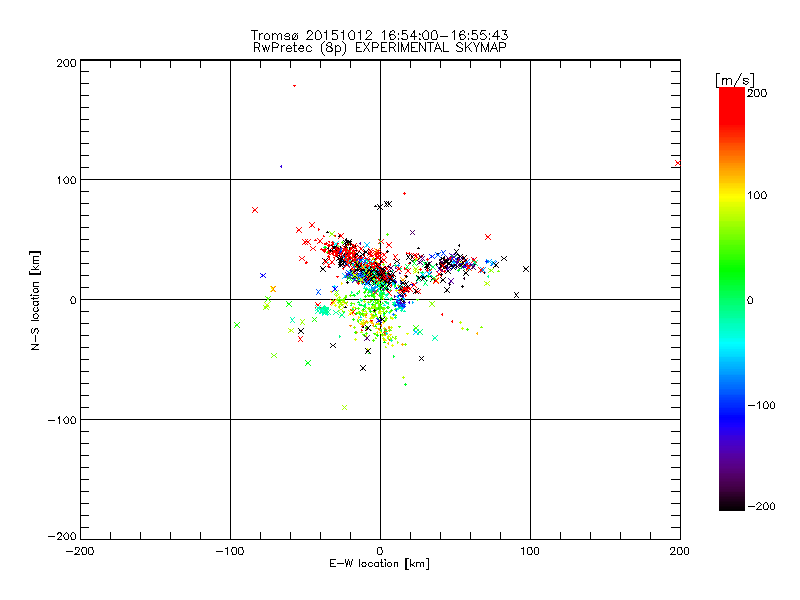Screen dimensions: 800x600
Task: Click the N-S location [km] axis label
Action: [34, 300]
